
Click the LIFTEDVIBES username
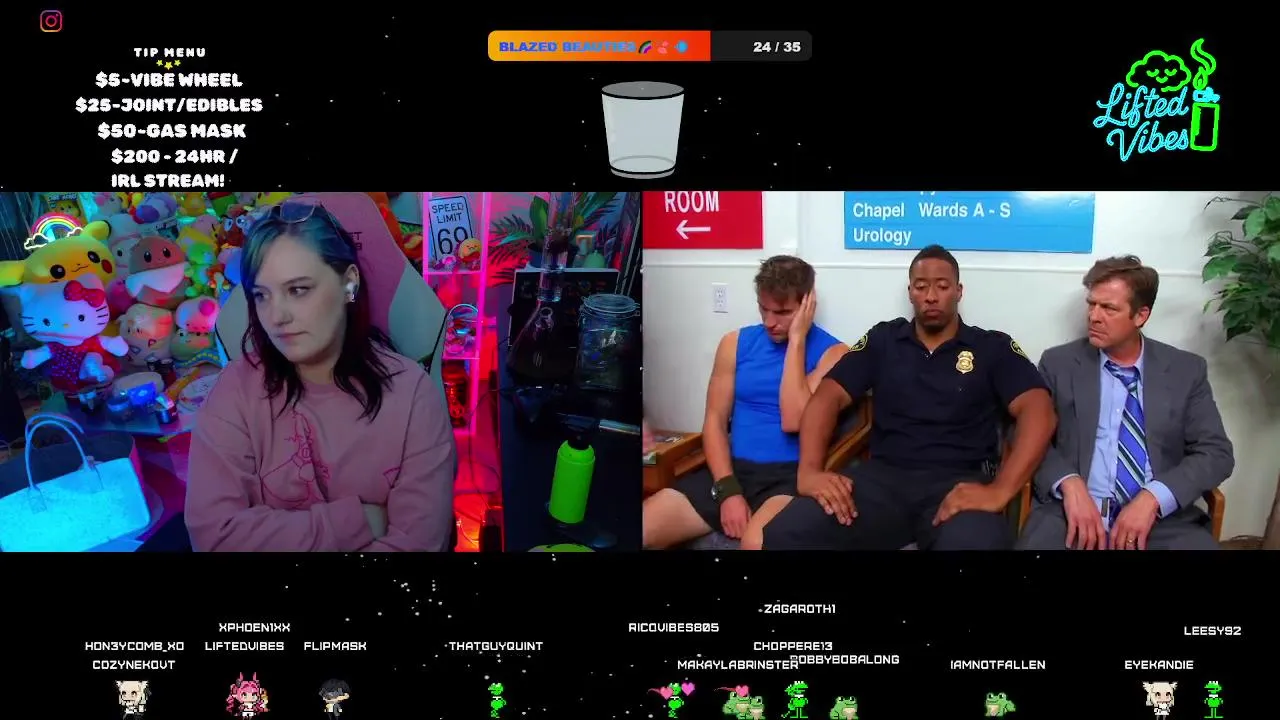[244, 647]
